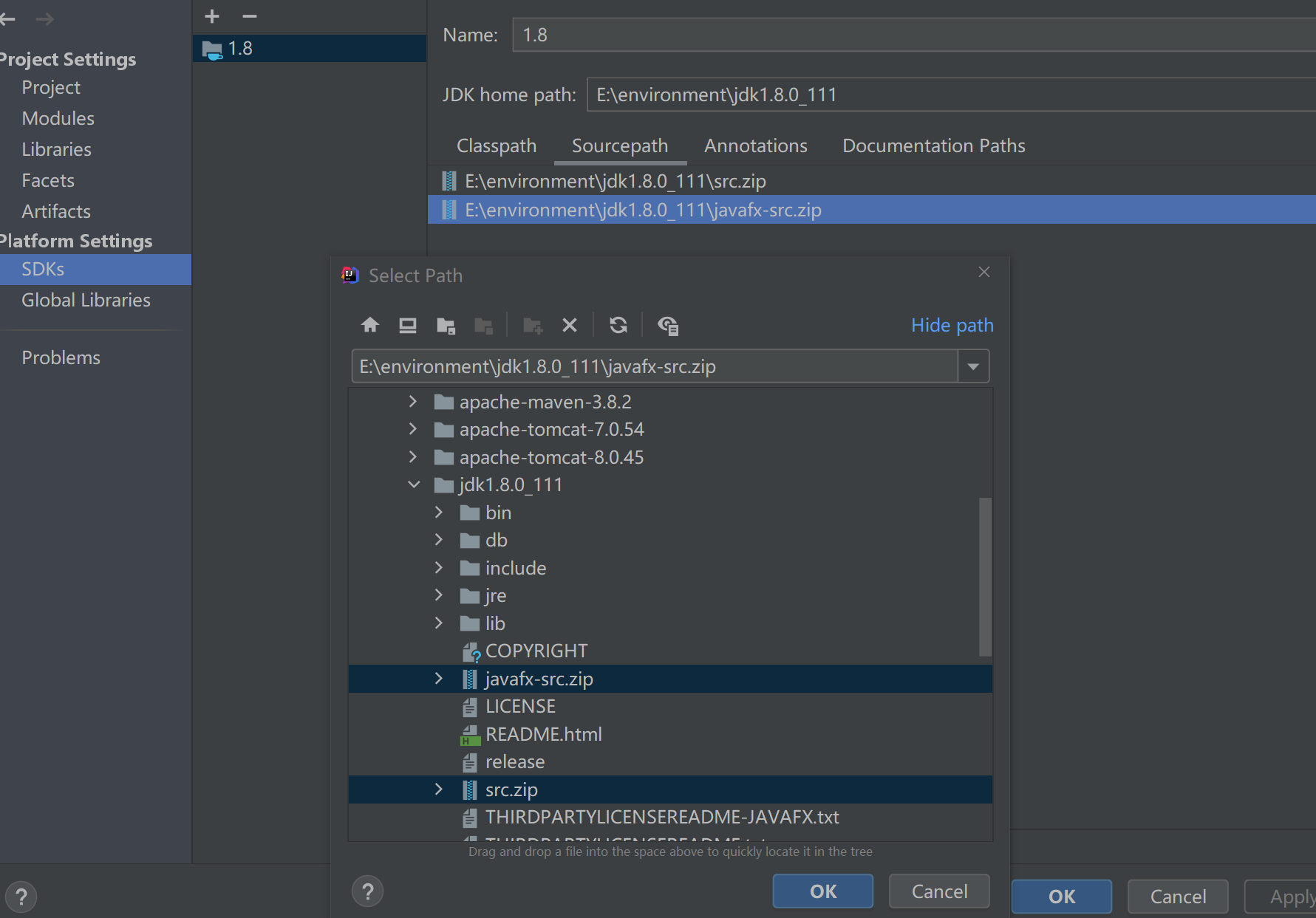Remove the selected SDK with minus icon

point(250,16)
